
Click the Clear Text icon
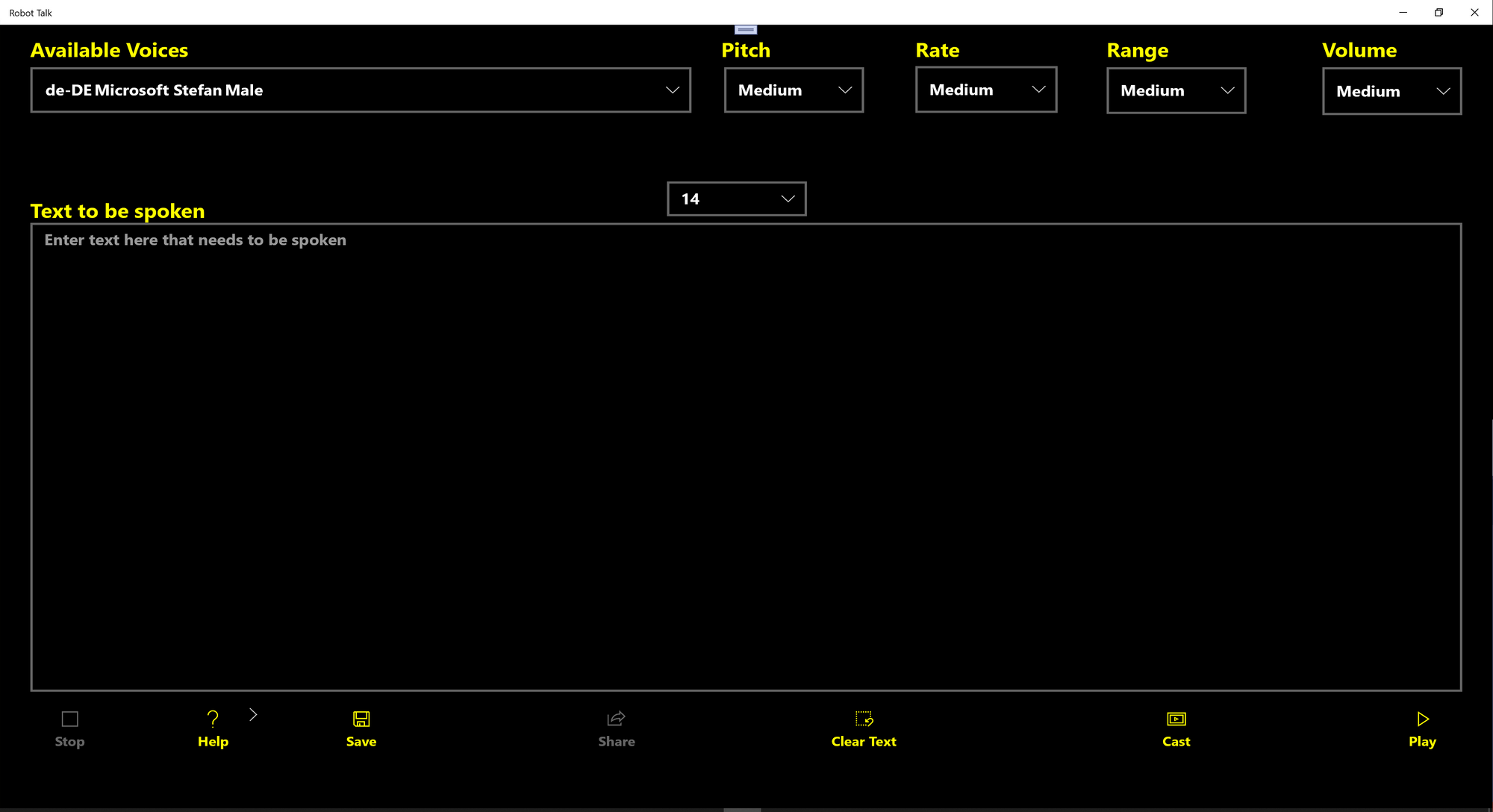click(864, 719)
